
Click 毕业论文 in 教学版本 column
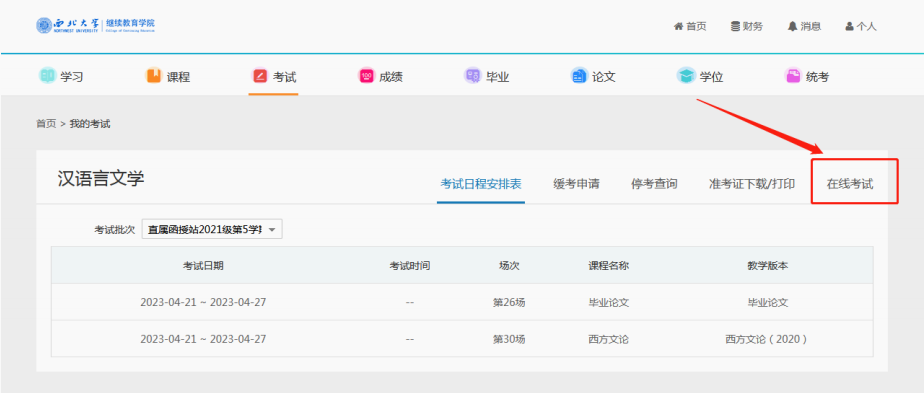tap(767, 302)
